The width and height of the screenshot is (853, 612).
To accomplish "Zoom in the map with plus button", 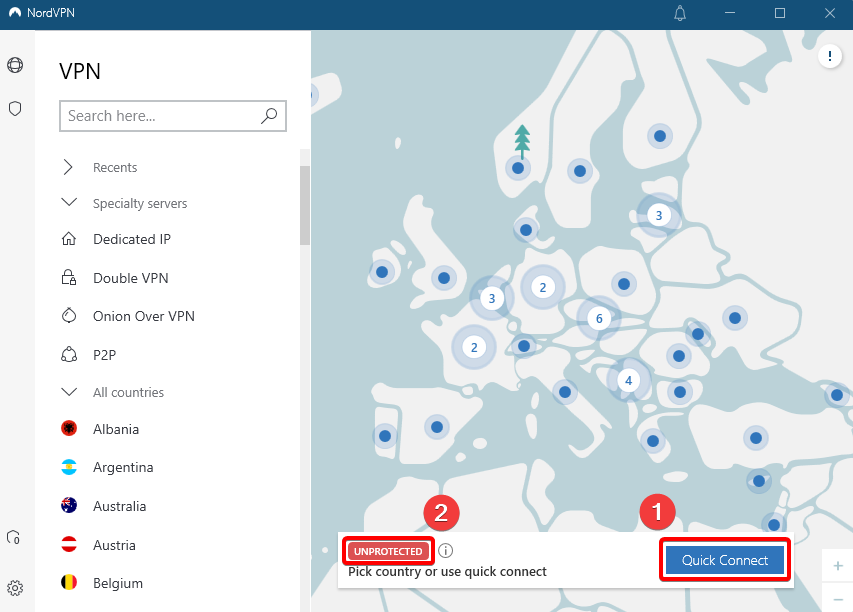I will (x=837, y=566).
